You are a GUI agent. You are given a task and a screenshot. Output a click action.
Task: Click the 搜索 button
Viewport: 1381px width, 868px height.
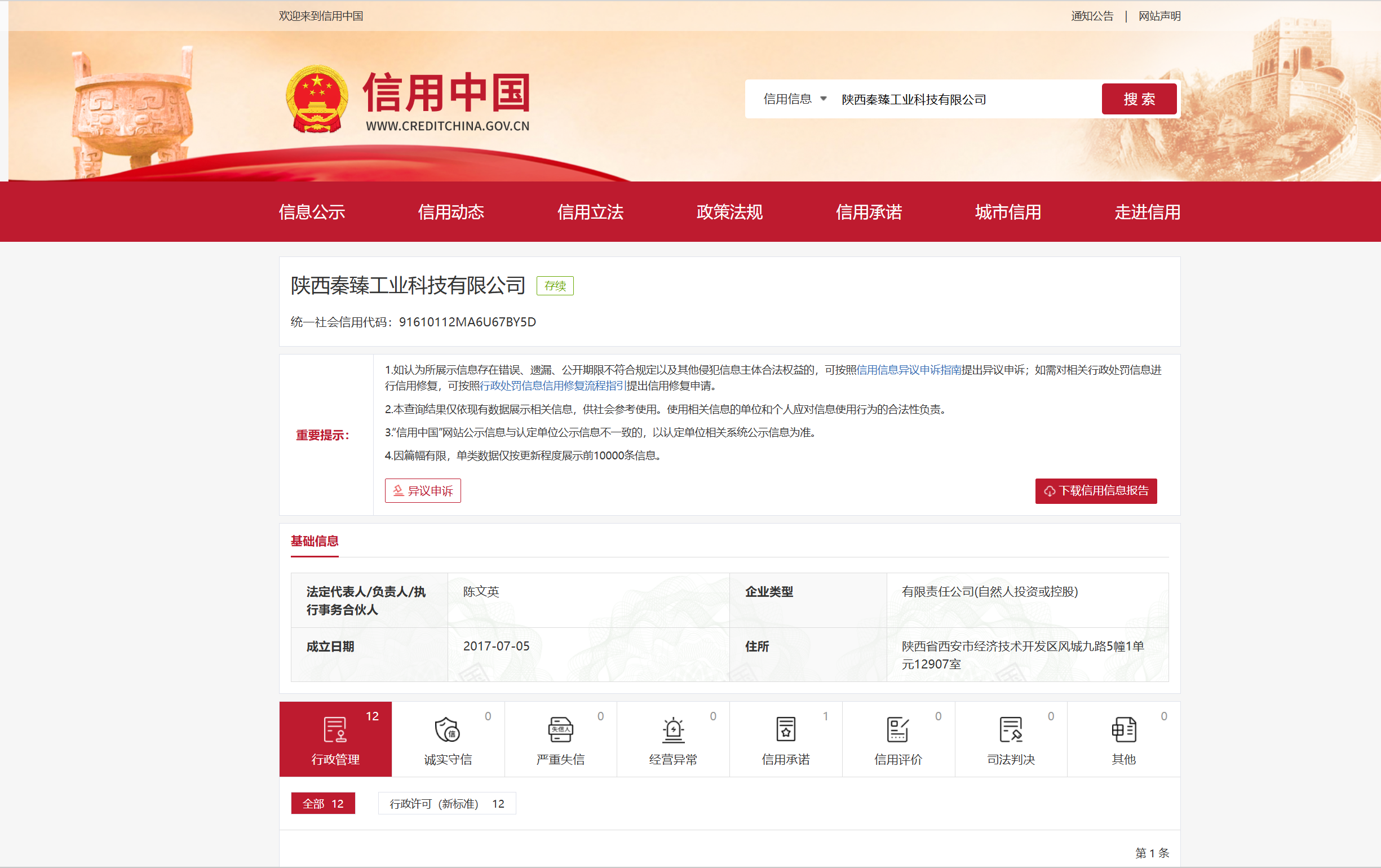(1139, 99)
